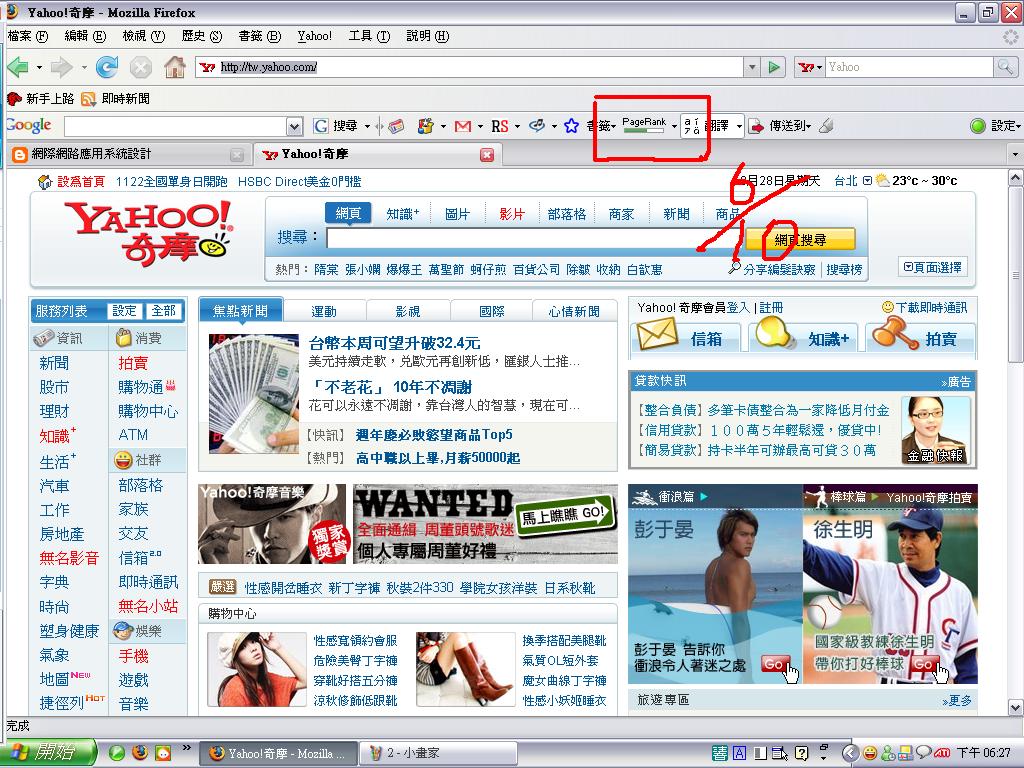This screenshot has height=768, width=1024.
Task: Open headline 台幣本周可望升破32.4元
Action: tap(394, 343)
